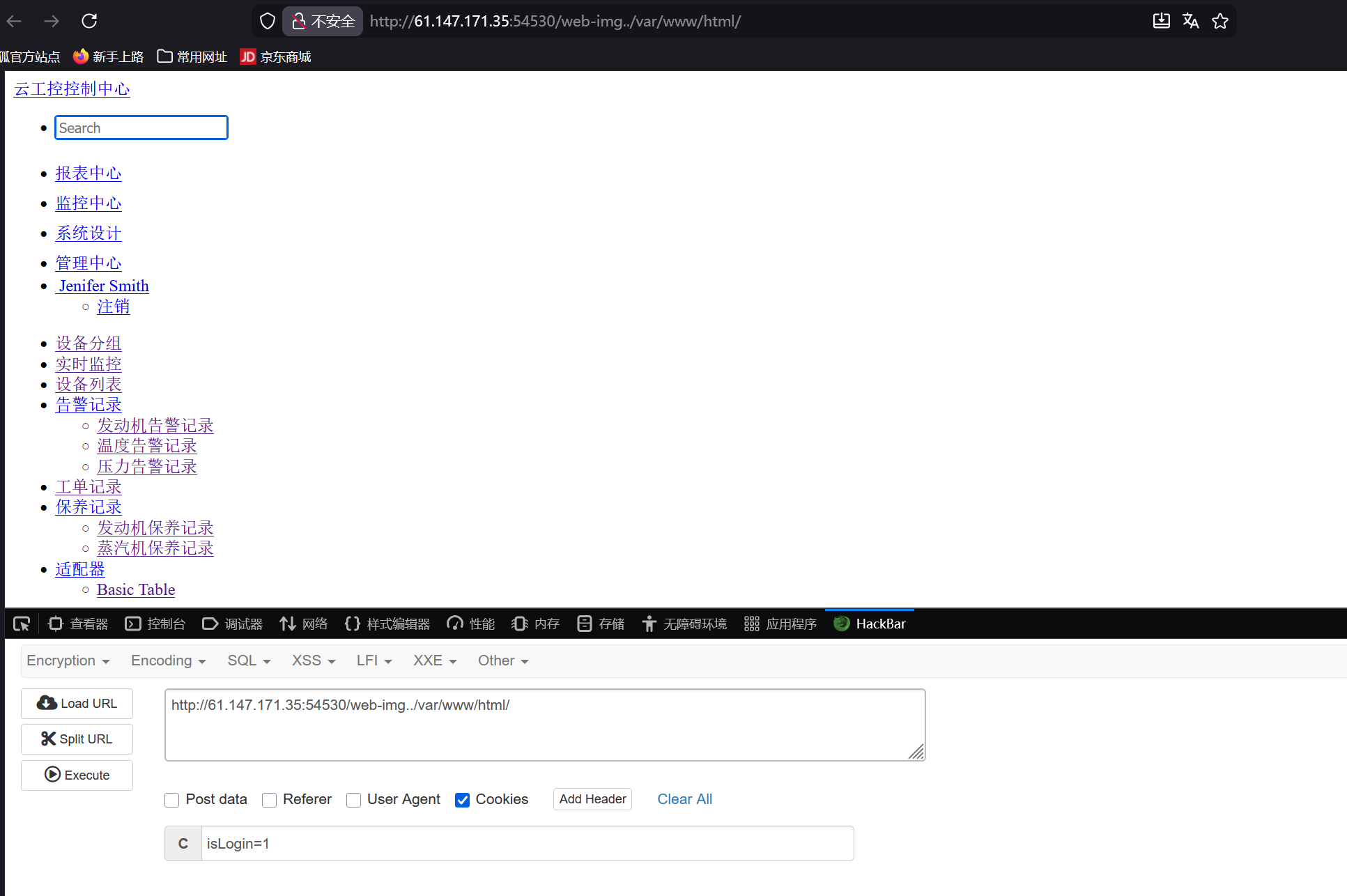
Task: Uncheck the Cookies checkbox
Action: (462, 800)
